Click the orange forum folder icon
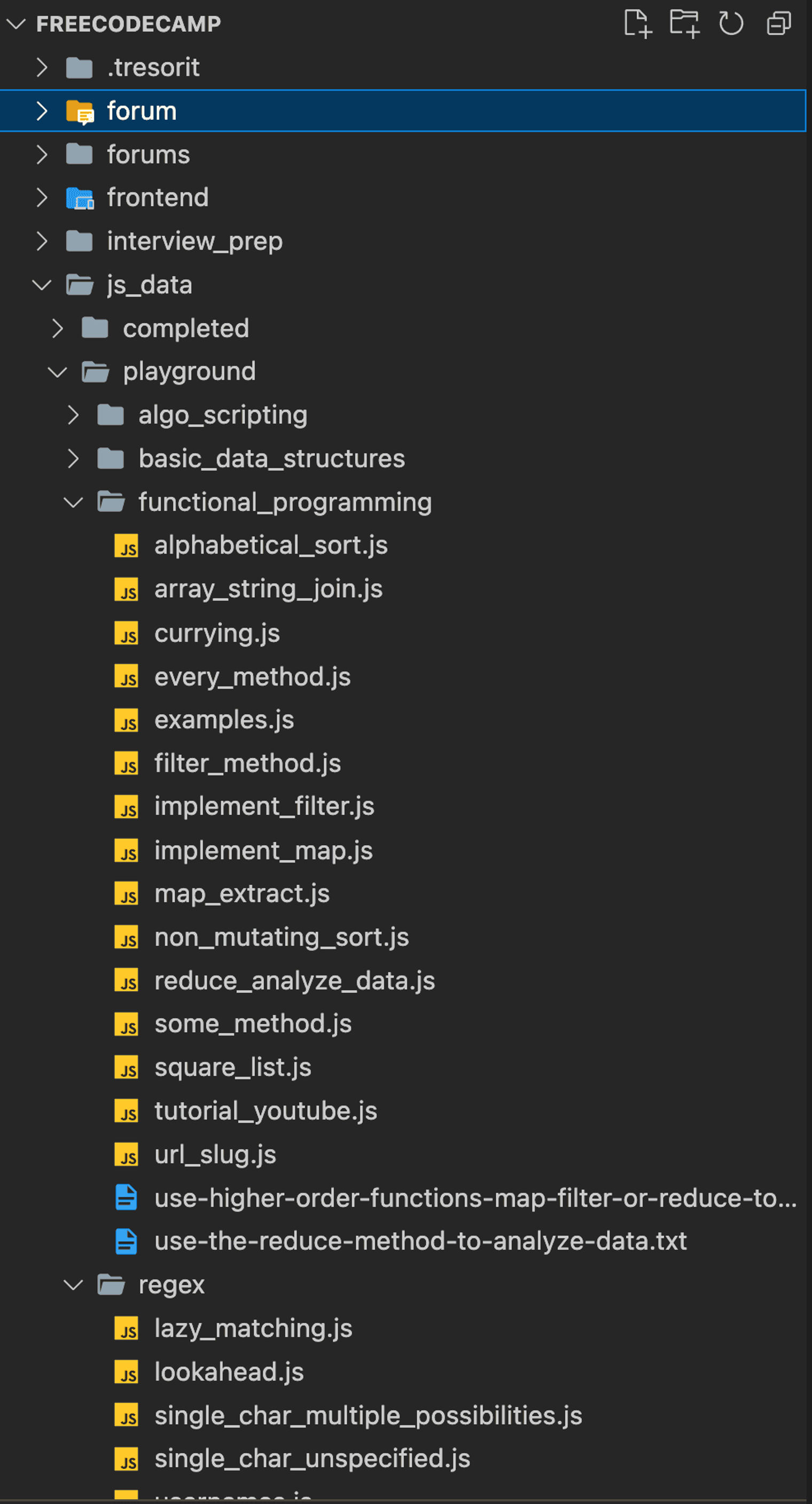This screenshot has height=1504, width=812. (x=80, y=112)
